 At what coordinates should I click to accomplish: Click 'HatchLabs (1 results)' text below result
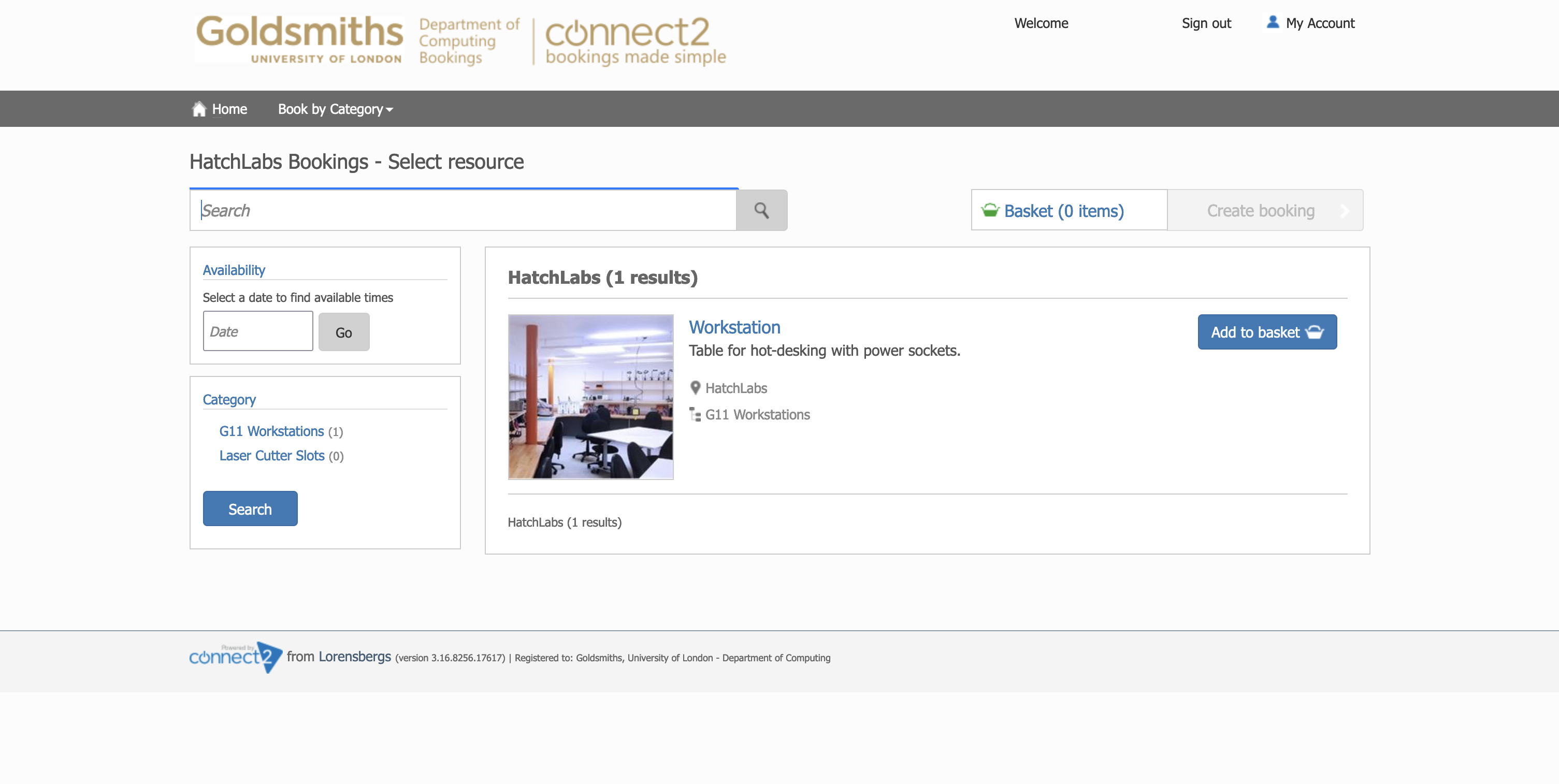[x=565, y=522]
